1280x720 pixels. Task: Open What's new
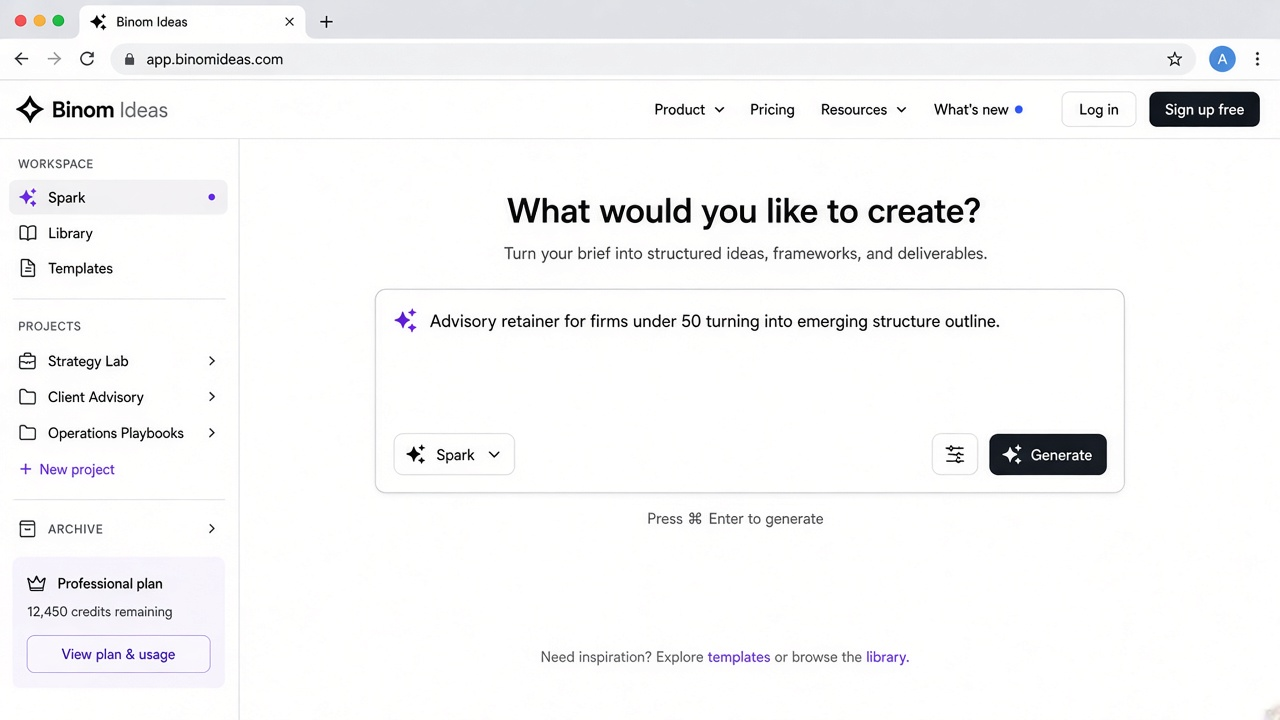point(978,110)
